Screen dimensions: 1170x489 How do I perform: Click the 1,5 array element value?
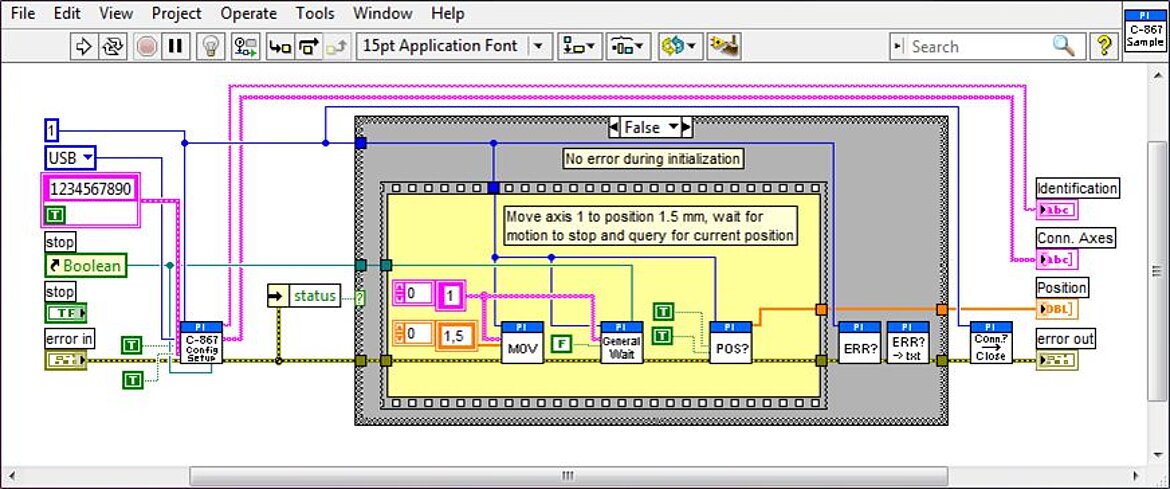[x=454, y=334]
